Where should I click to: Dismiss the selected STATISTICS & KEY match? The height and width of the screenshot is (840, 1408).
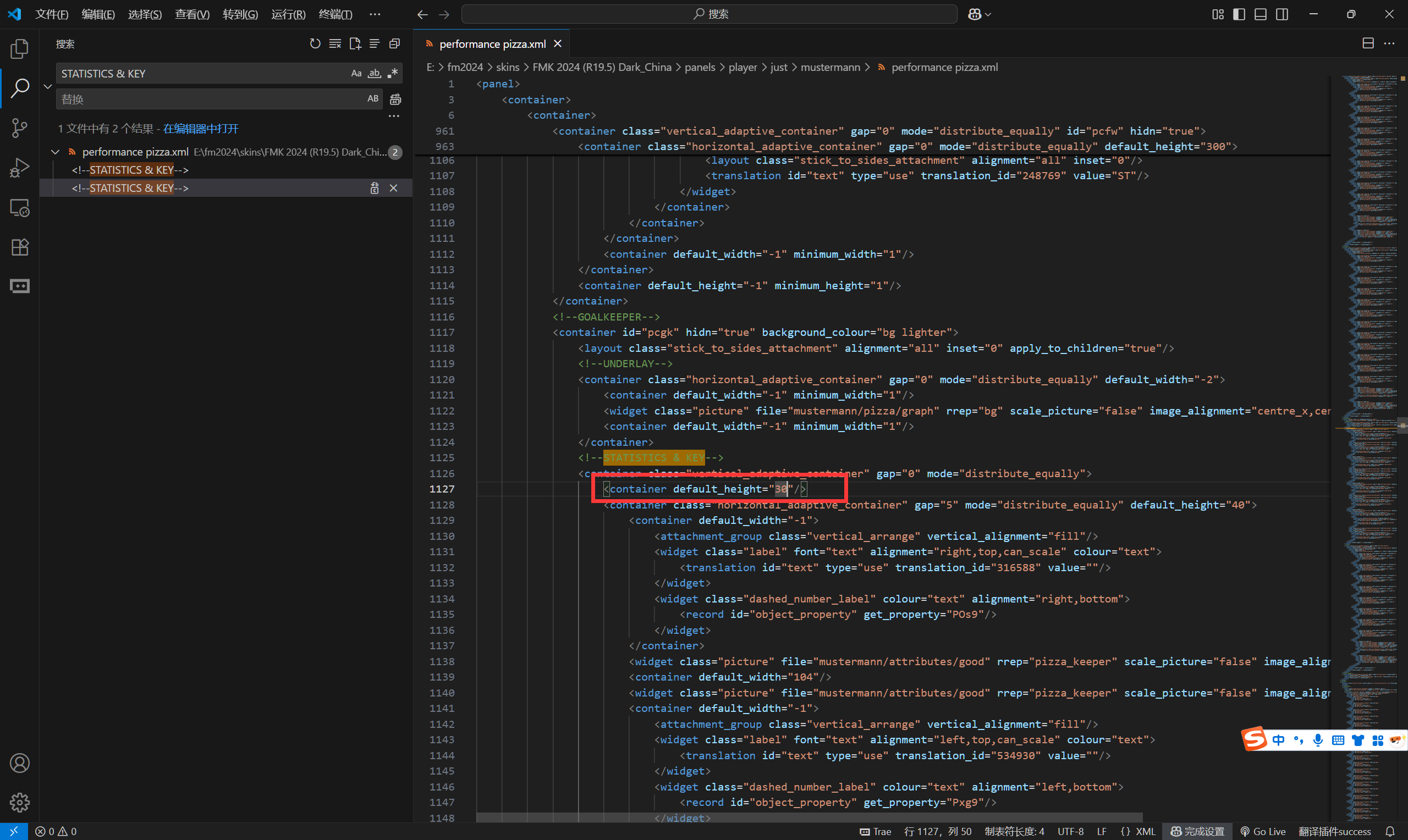[393, 188]
